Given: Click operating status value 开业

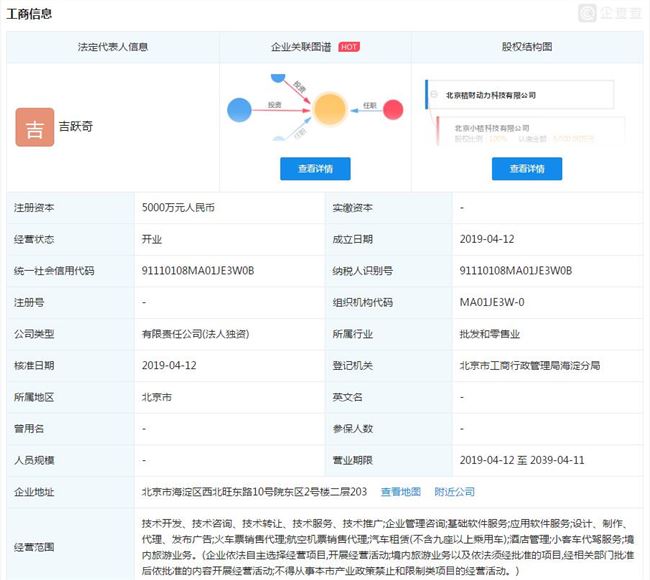Looking at the screenshot, I should (152, 239).
